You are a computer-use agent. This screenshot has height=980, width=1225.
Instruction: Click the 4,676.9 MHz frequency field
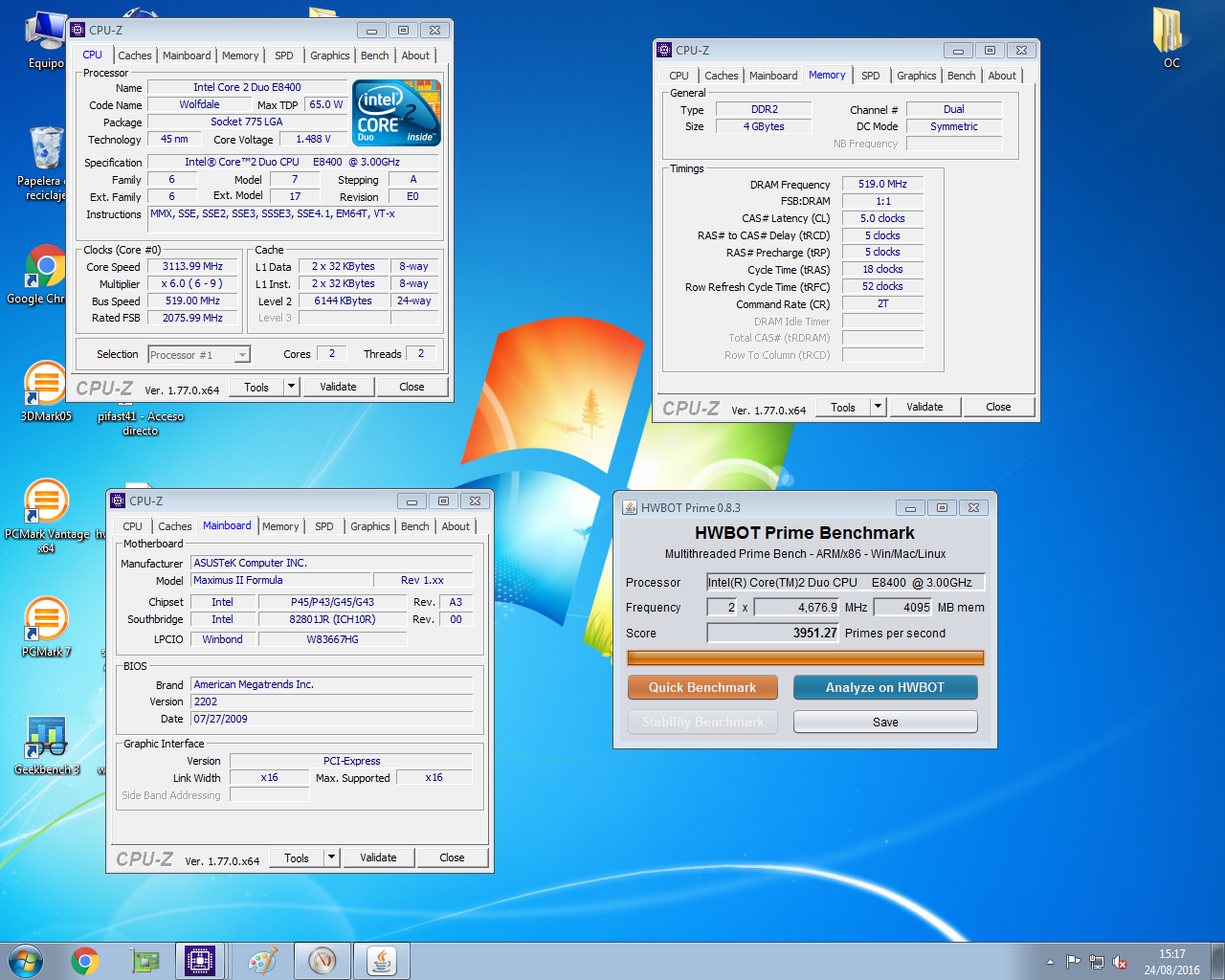click(x=797, y=607)
